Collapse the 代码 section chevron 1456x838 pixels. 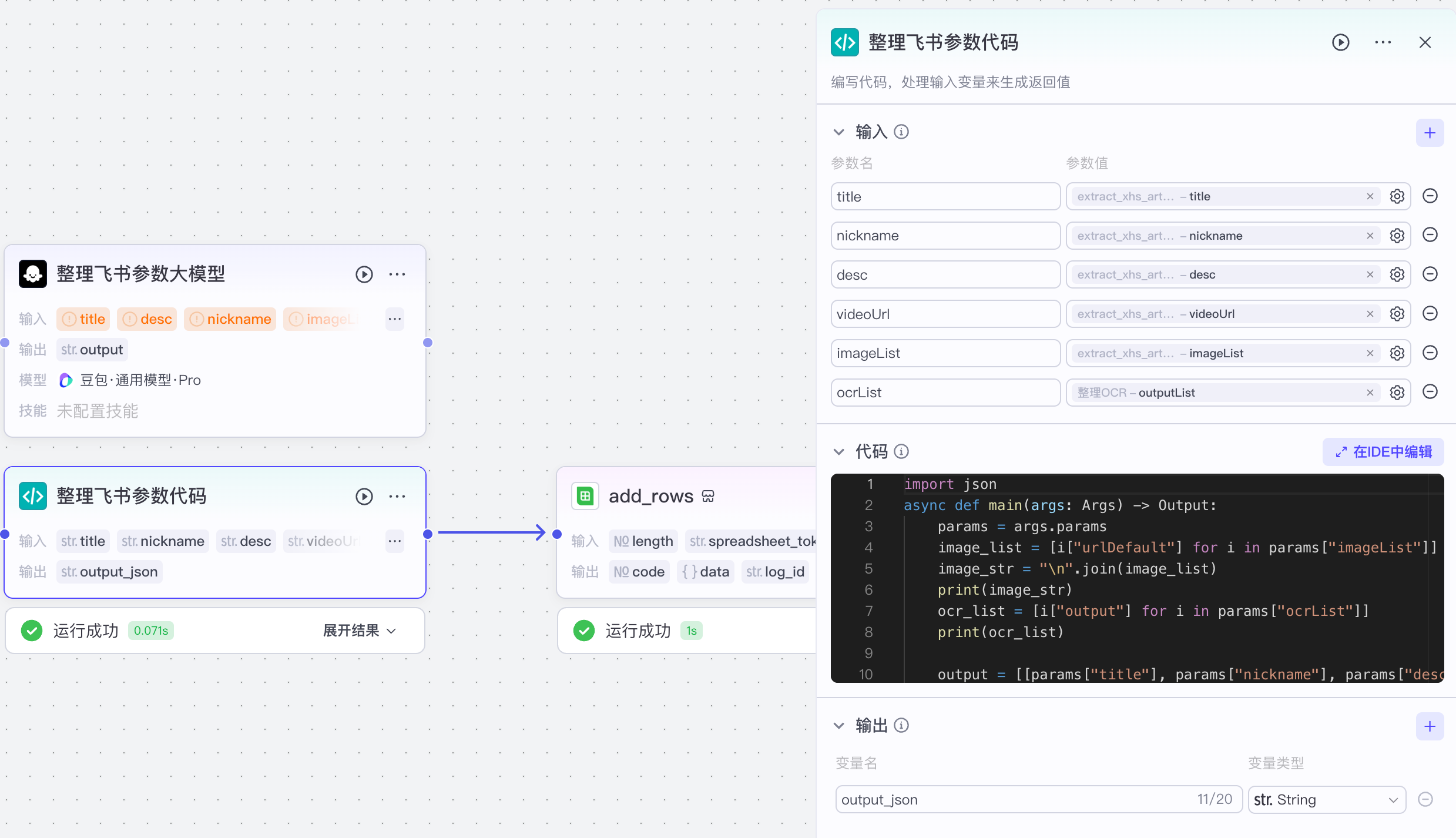click(x=839, y=451)
